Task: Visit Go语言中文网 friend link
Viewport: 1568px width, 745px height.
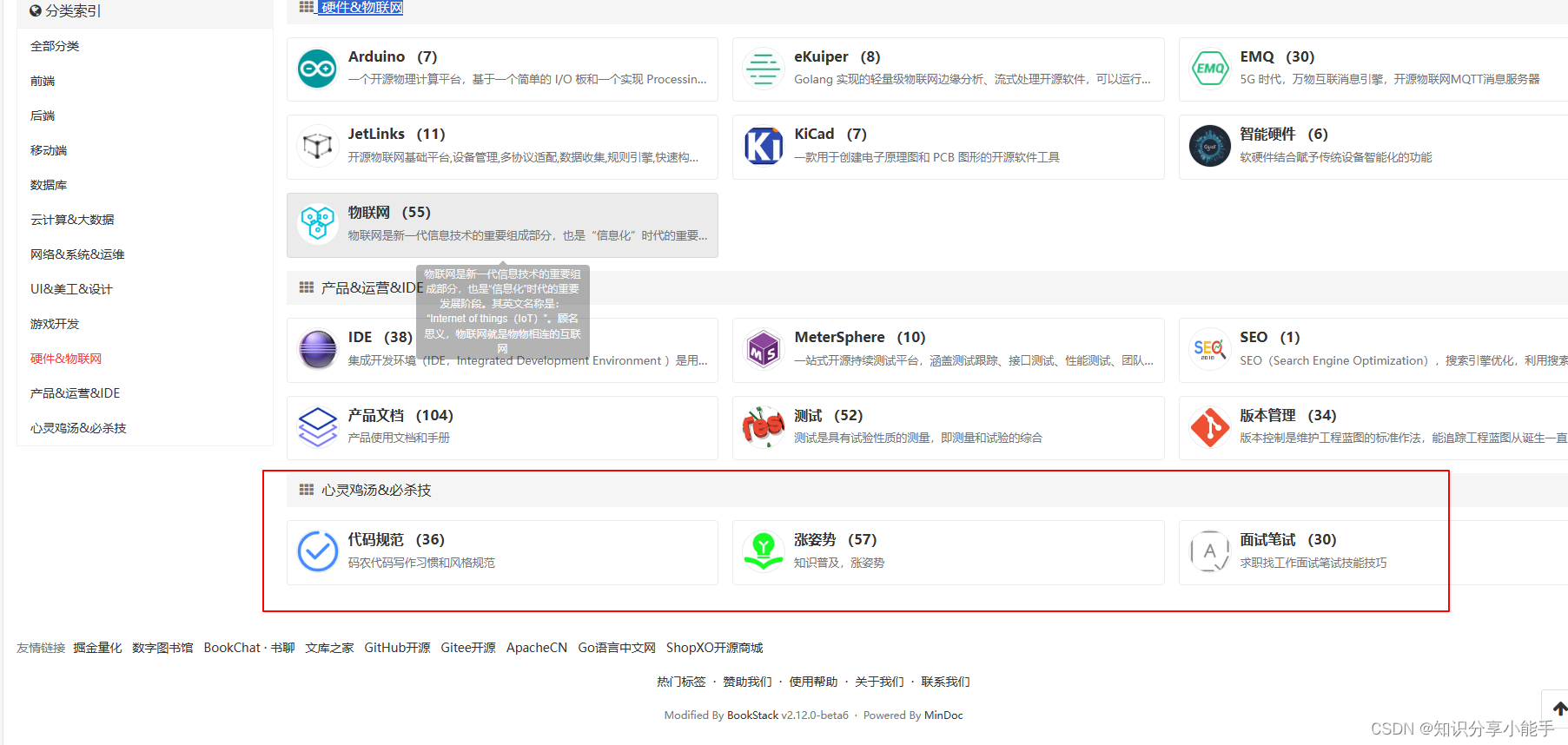Action: (617, 648)
